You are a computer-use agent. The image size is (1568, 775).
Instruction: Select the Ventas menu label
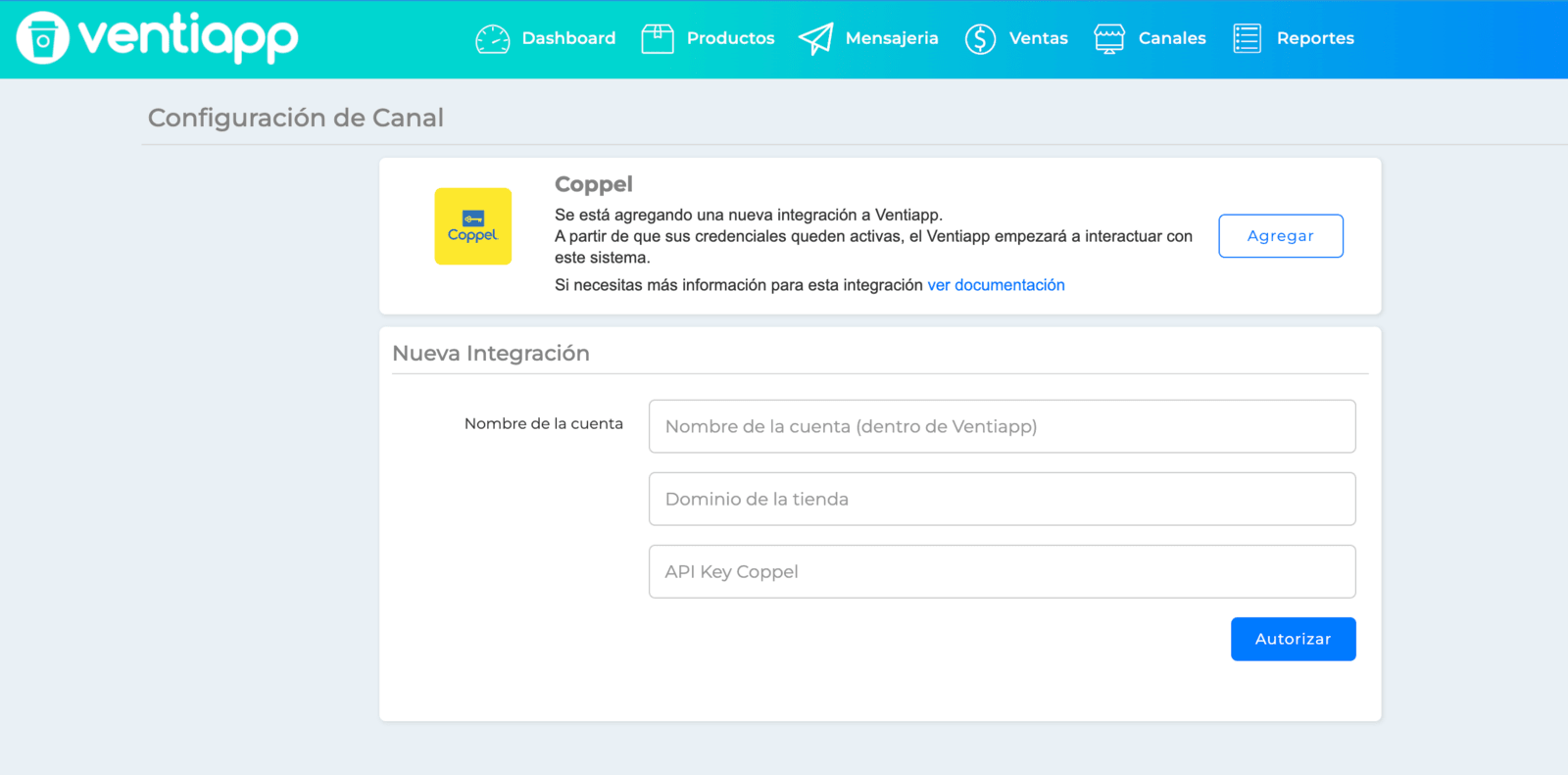click(1039, 38)
